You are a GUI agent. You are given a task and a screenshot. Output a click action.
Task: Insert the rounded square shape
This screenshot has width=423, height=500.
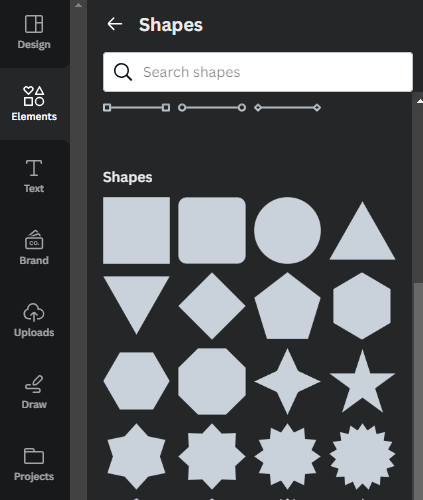point(212,230)
